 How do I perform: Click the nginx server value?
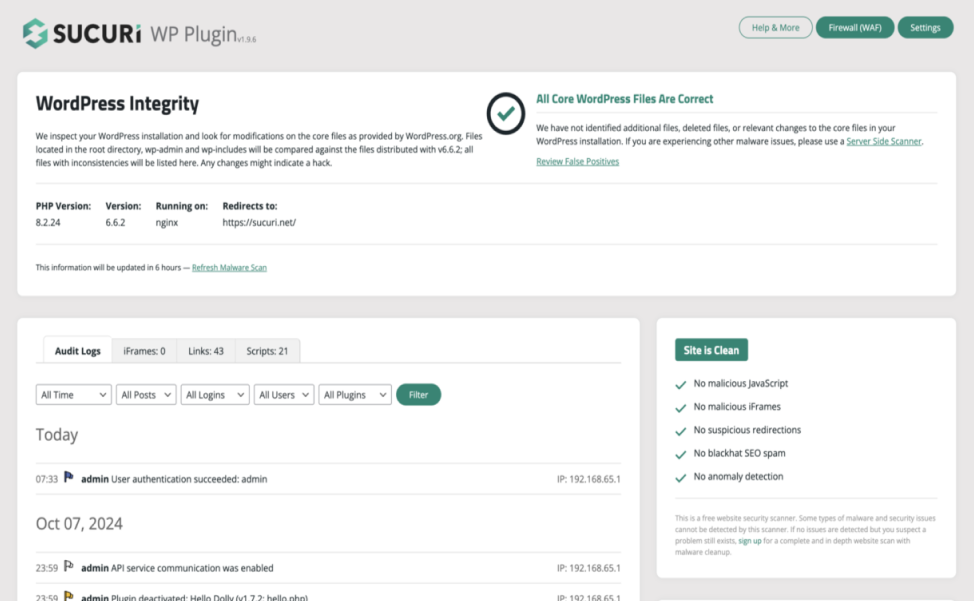pos(166,222)
